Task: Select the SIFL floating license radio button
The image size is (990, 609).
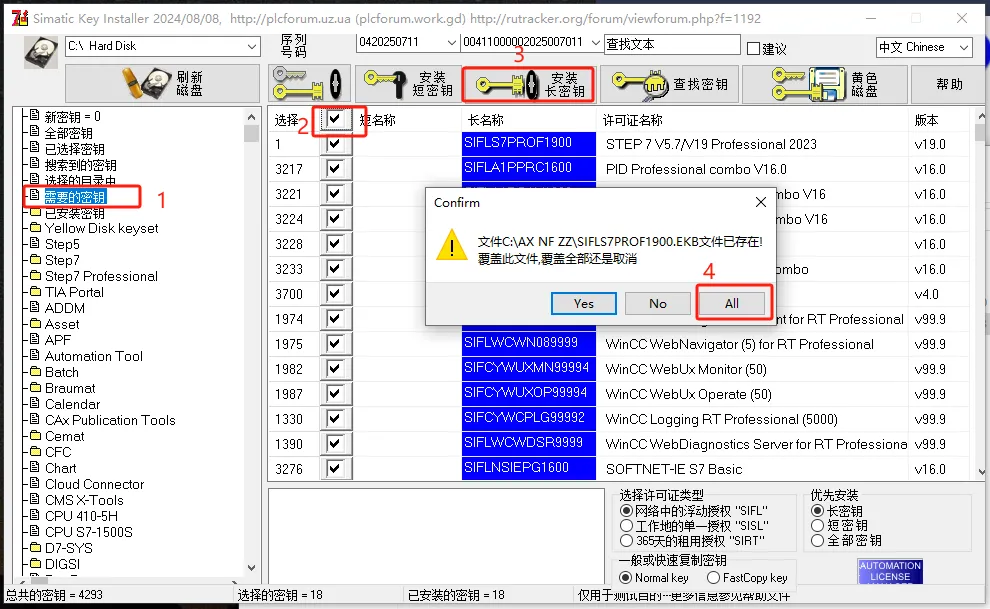Action: coord(626,511)
